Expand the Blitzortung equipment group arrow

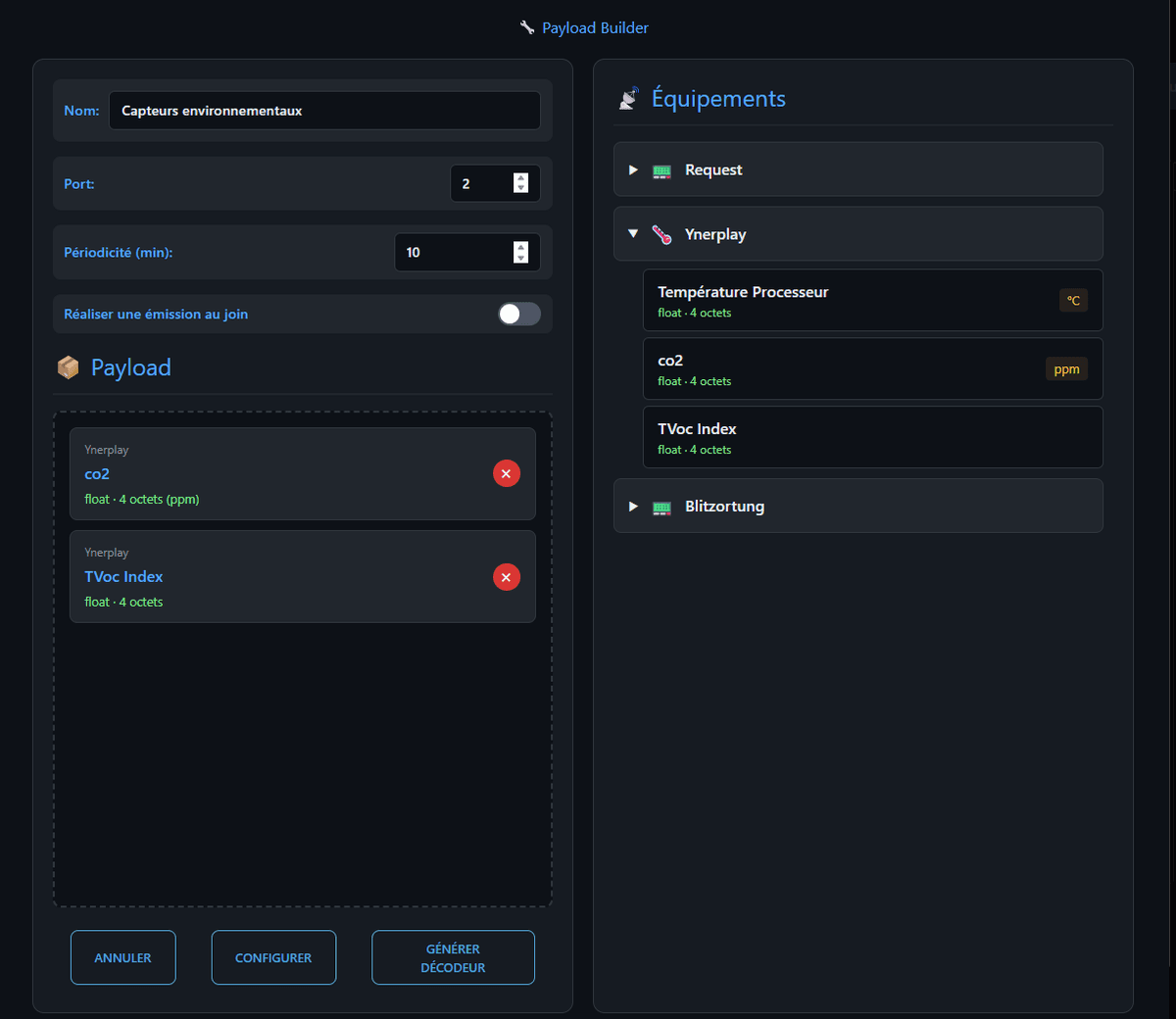click(633, 507)
